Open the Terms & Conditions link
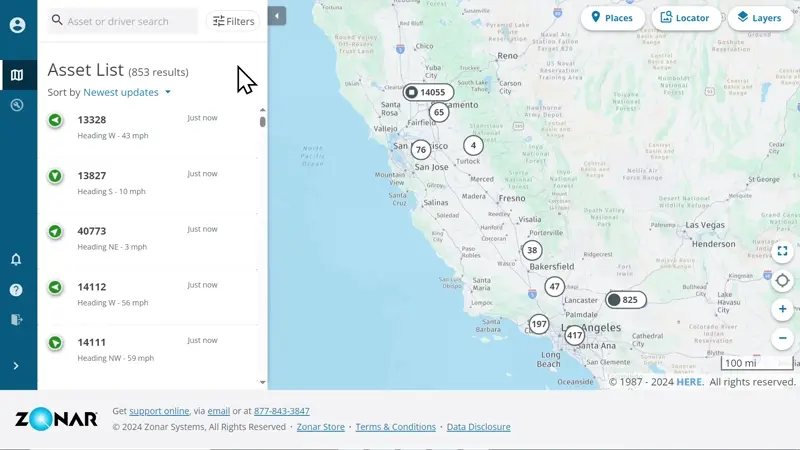 click(x=395, y=427)
